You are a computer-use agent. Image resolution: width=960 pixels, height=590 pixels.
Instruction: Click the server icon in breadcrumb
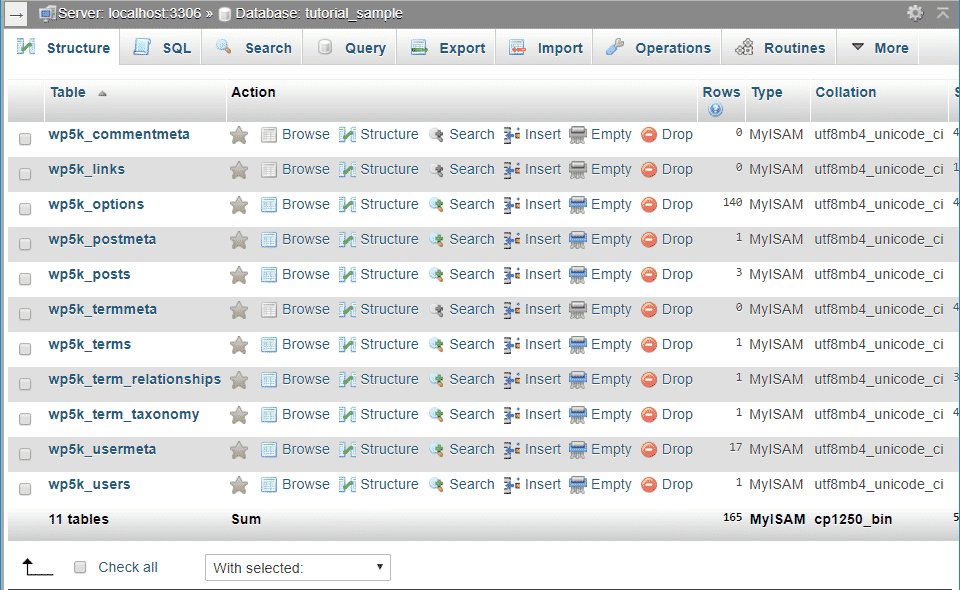[x=47, y=13]
